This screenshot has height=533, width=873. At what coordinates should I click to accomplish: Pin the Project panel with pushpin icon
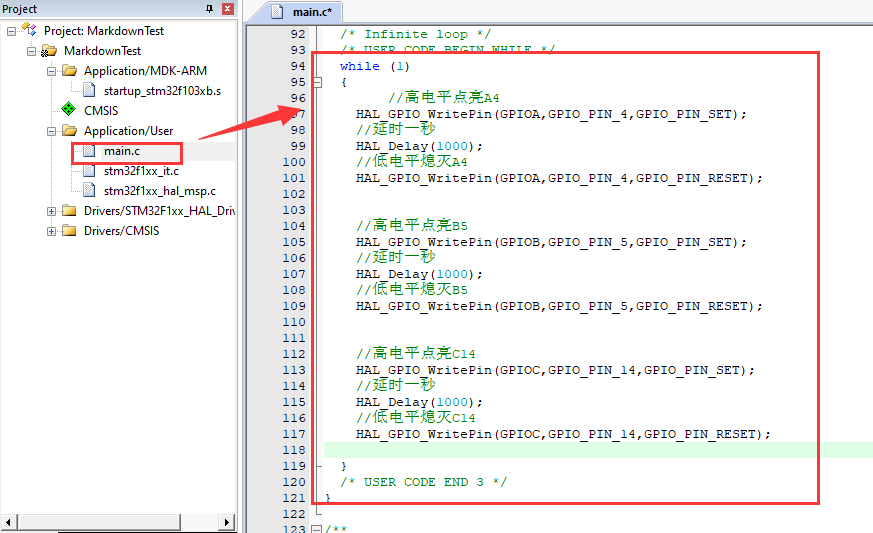[209, 8]
